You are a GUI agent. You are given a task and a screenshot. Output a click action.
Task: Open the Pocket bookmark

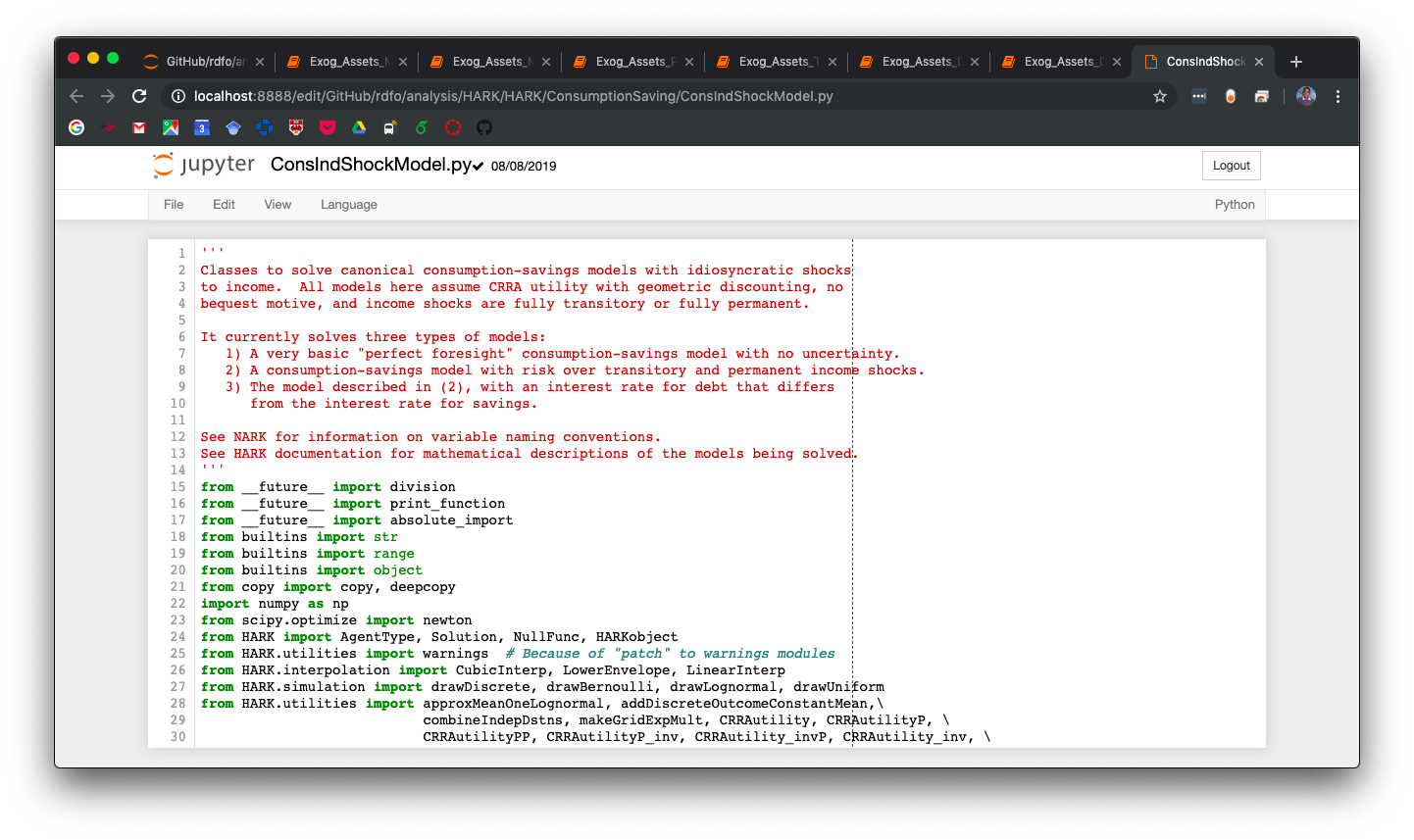pos(327,127)
